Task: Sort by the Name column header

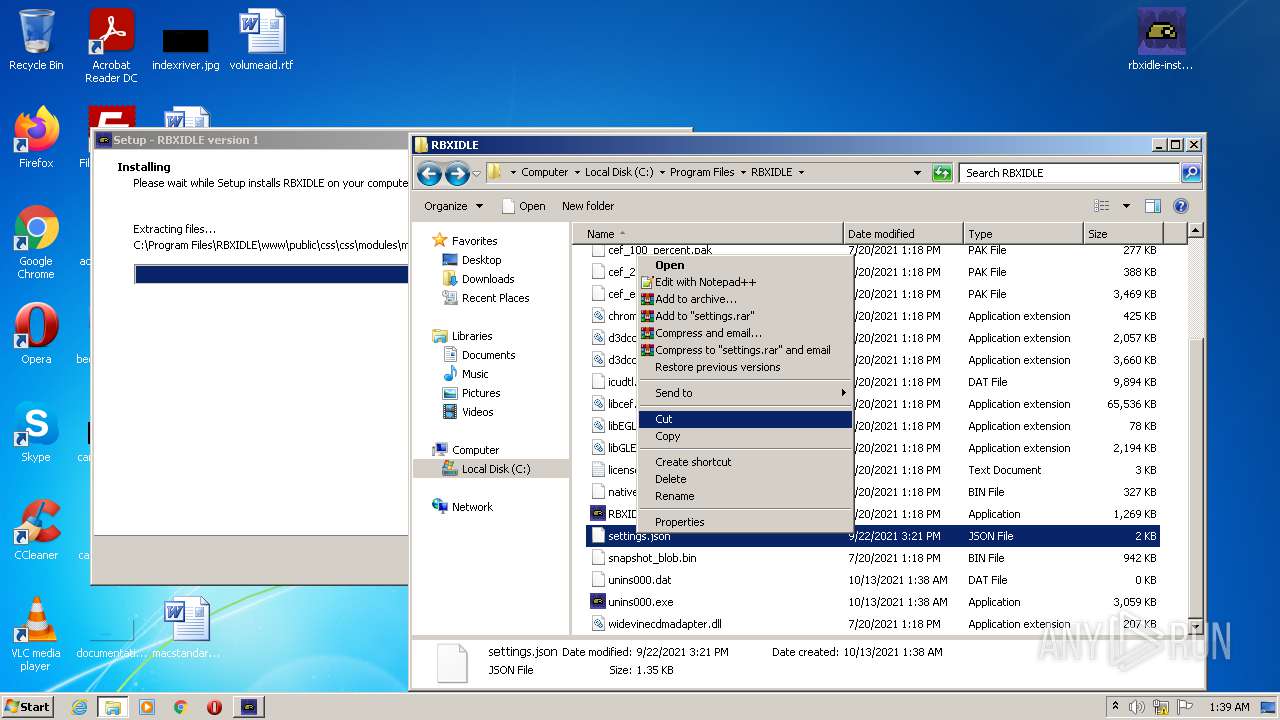Action: tap(709, 234)
